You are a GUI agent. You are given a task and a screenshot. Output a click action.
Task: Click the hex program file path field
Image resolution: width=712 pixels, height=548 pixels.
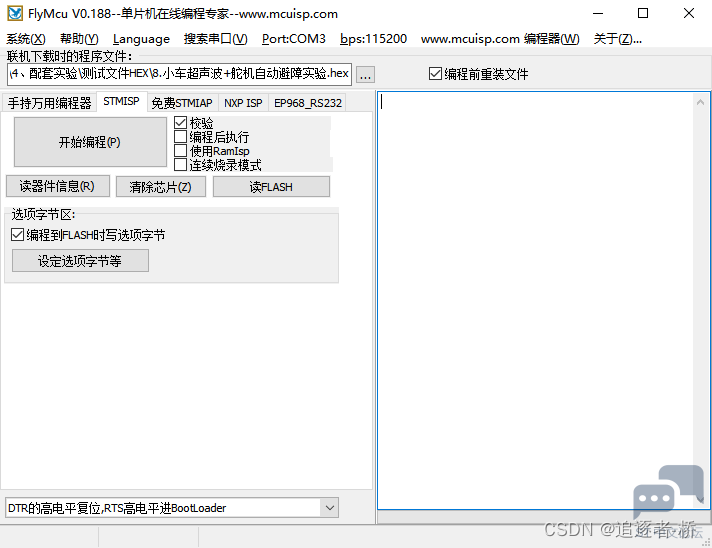pos(179,74)
